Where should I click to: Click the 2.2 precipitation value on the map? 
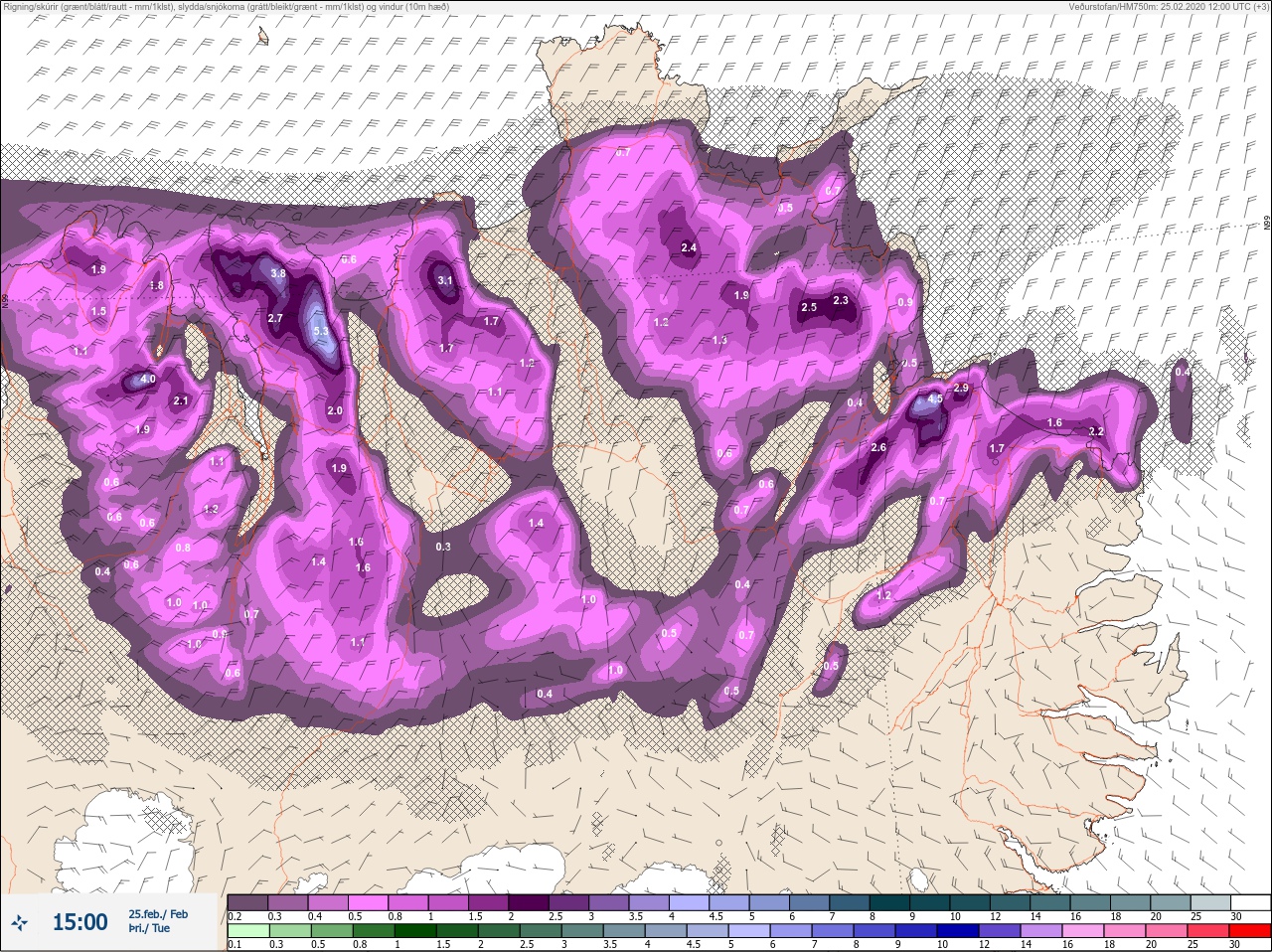[x=1096, y=431]
